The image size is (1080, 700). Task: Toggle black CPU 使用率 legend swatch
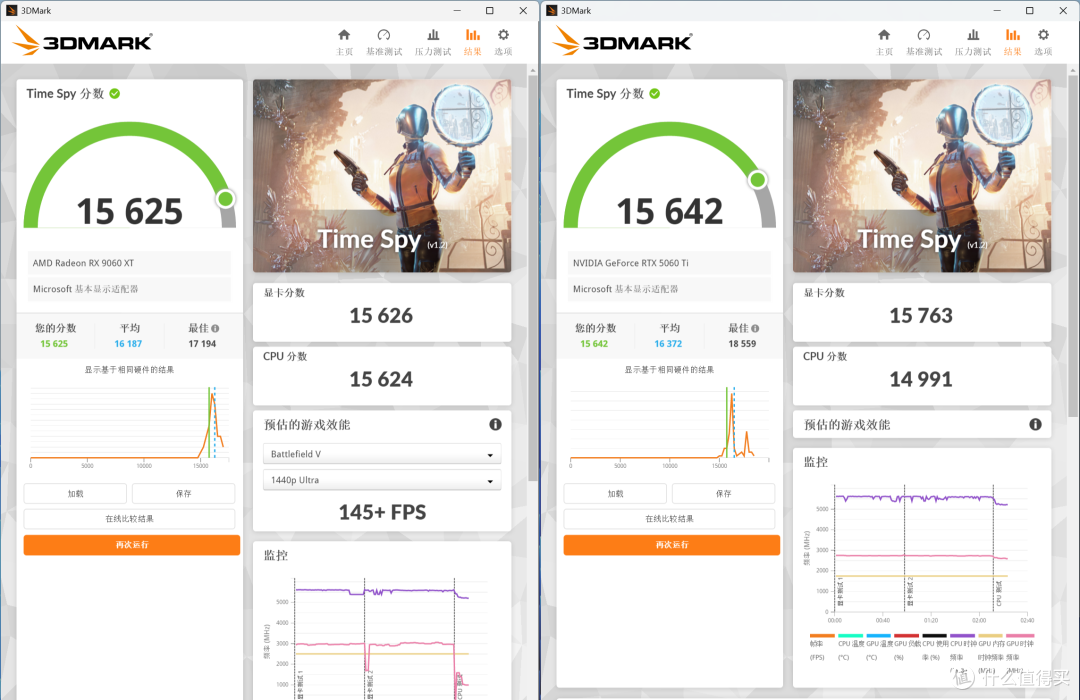[935, 636]
